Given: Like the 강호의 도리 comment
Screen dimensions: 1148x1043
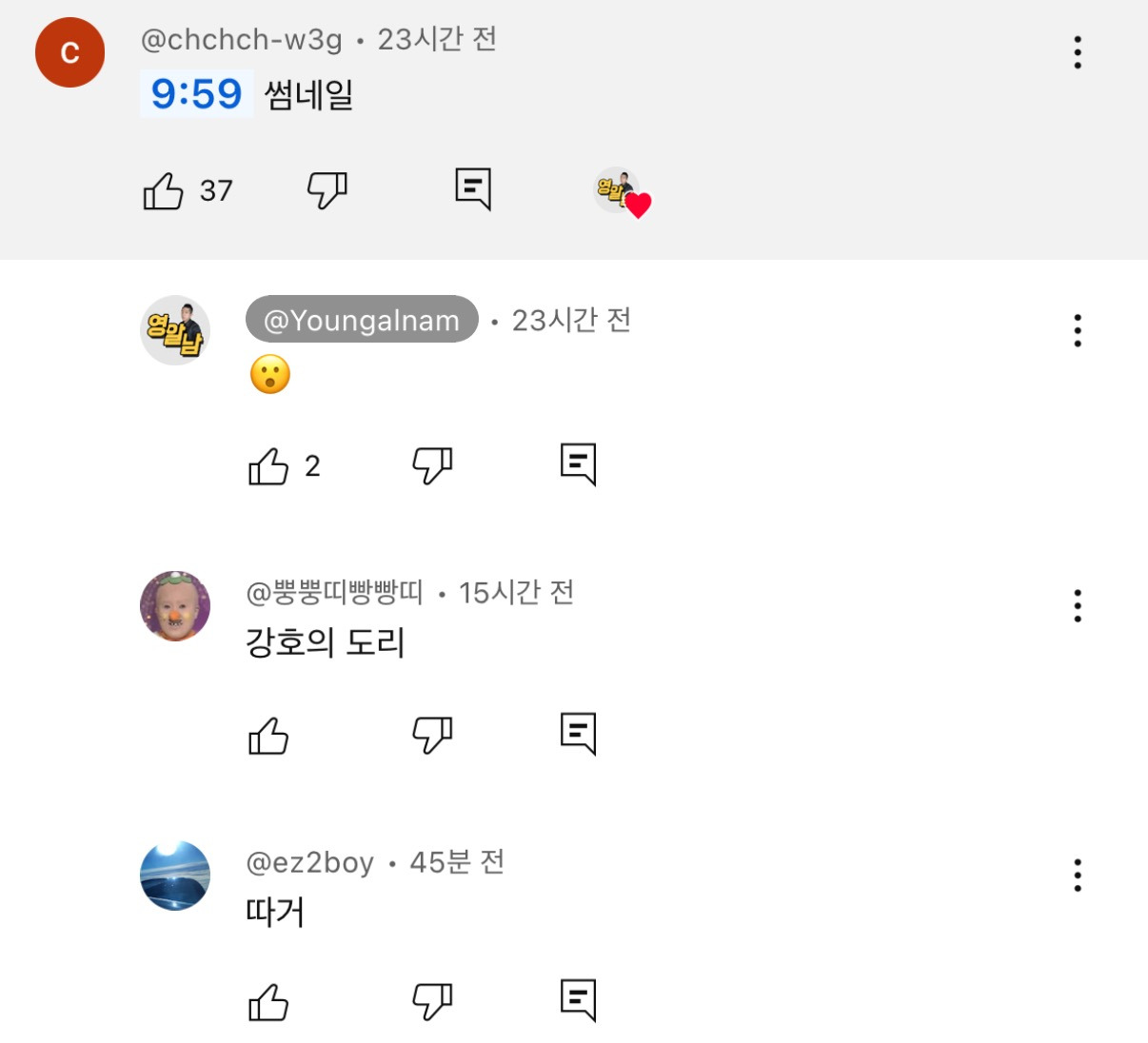Looking at the screenshot, I should pyautogui.click(x=268, y=736).
